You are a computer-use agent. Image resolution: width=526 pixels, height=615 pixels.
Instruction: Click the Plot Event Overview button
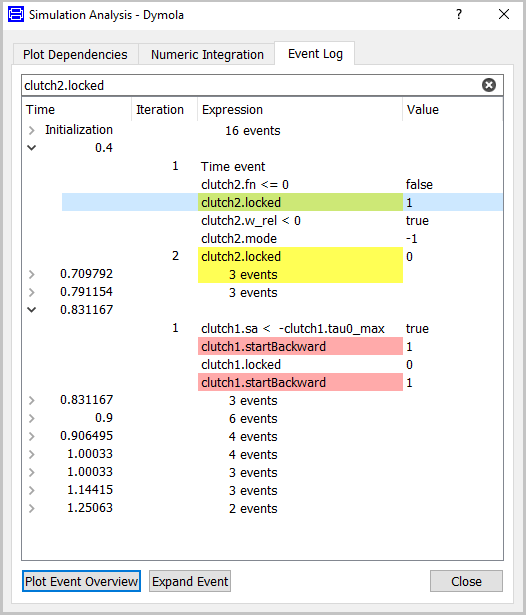click(x=81, y=581)
